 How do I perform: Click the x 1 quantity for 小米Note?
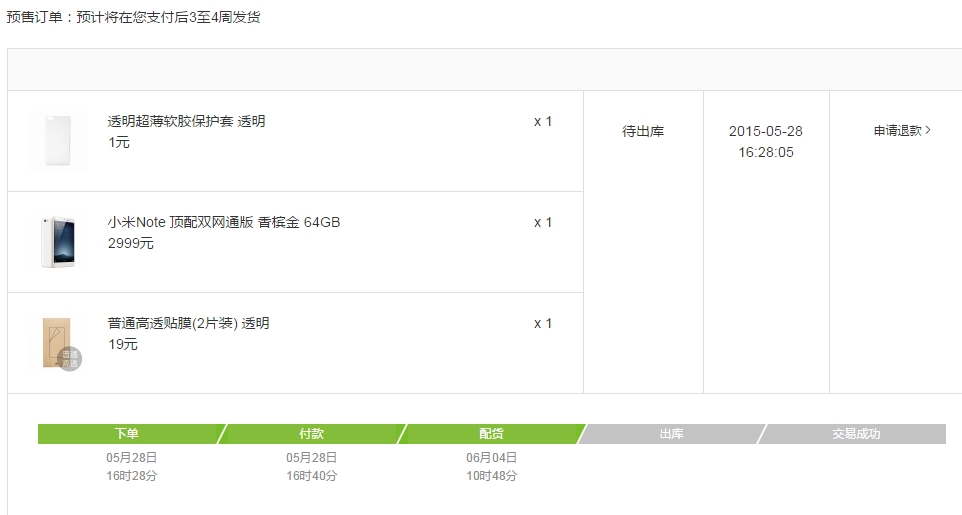[x=543, y=222]
